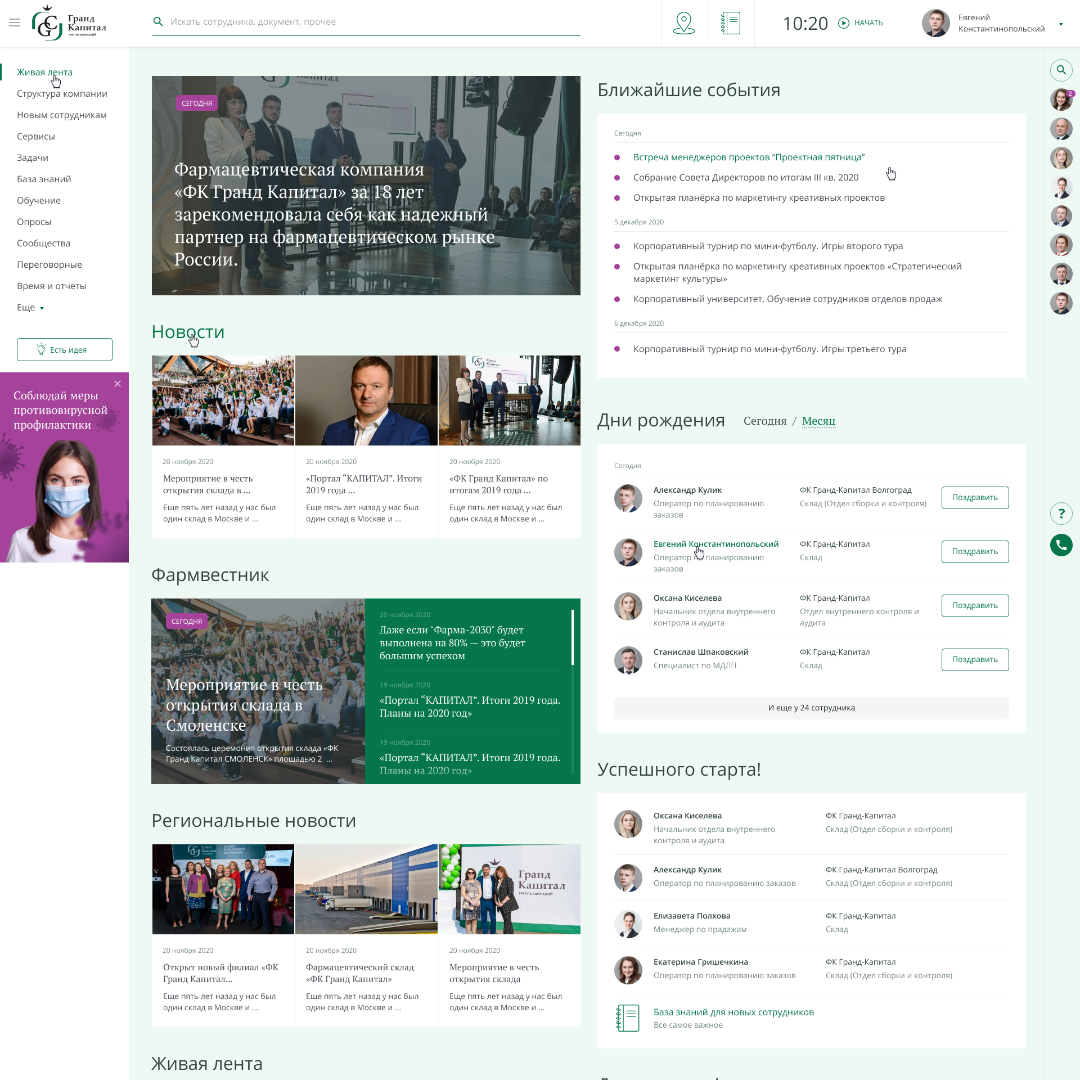Switch birthdays to Сегодня tab
The width and height of the screenshot is (1080, 1080).
tap(765, 421)
